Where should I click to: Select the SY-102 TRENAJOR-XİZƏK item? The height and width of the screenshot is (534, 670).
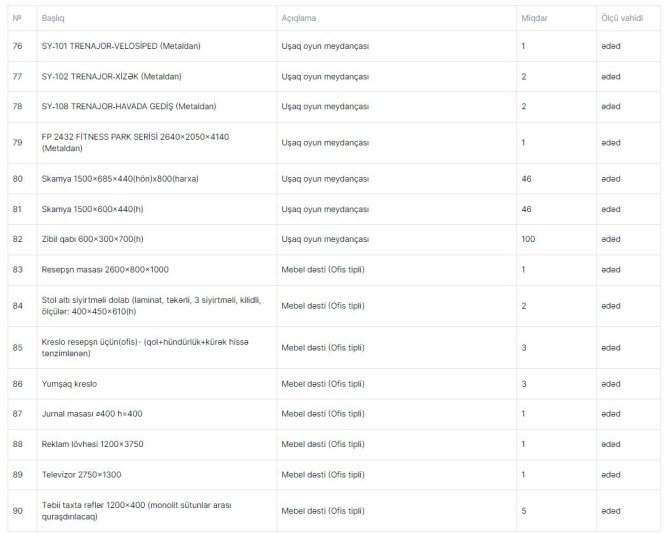(x=112, y=76)
